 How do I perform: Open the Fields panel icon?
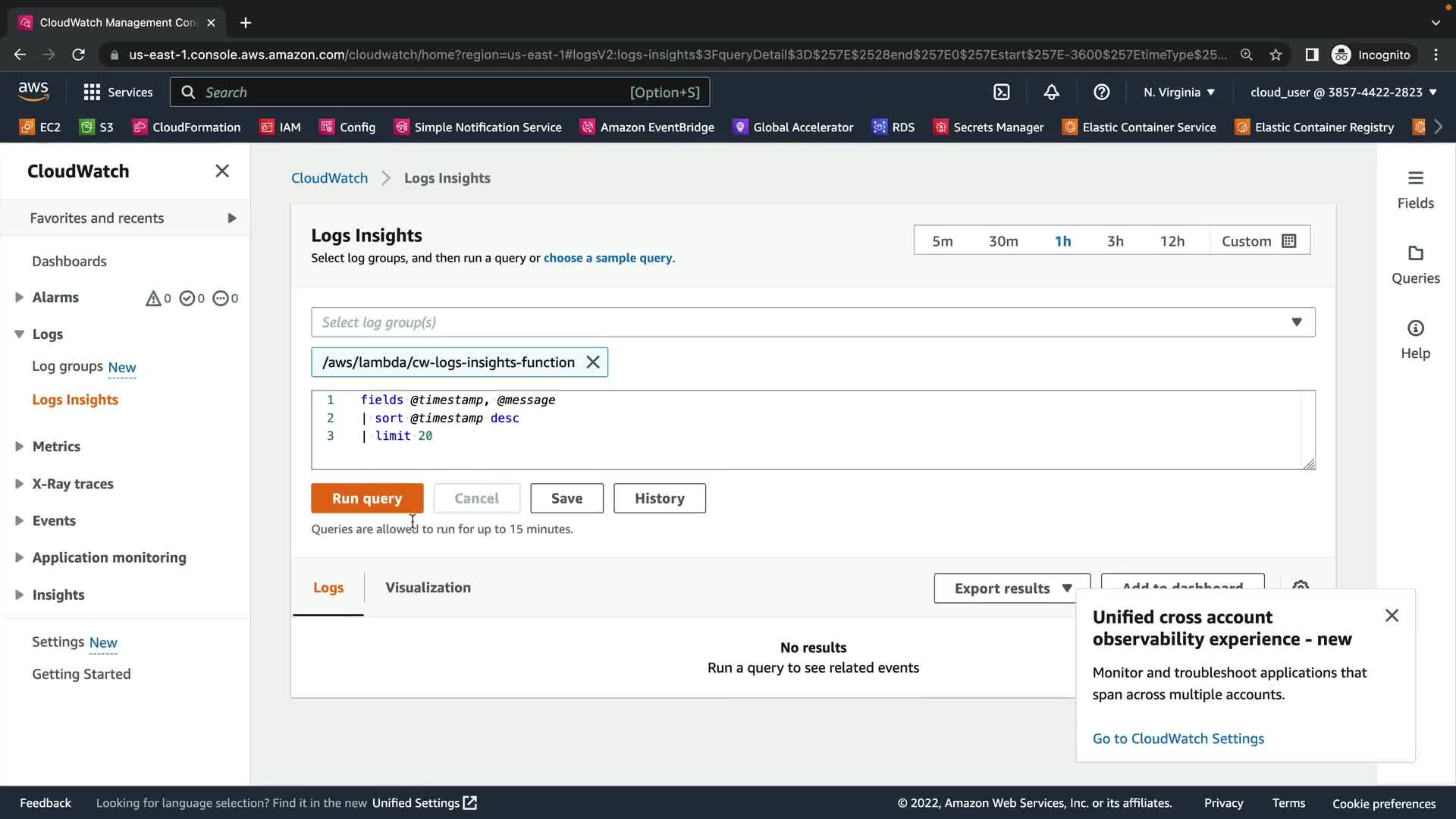tap(1415, 179)
